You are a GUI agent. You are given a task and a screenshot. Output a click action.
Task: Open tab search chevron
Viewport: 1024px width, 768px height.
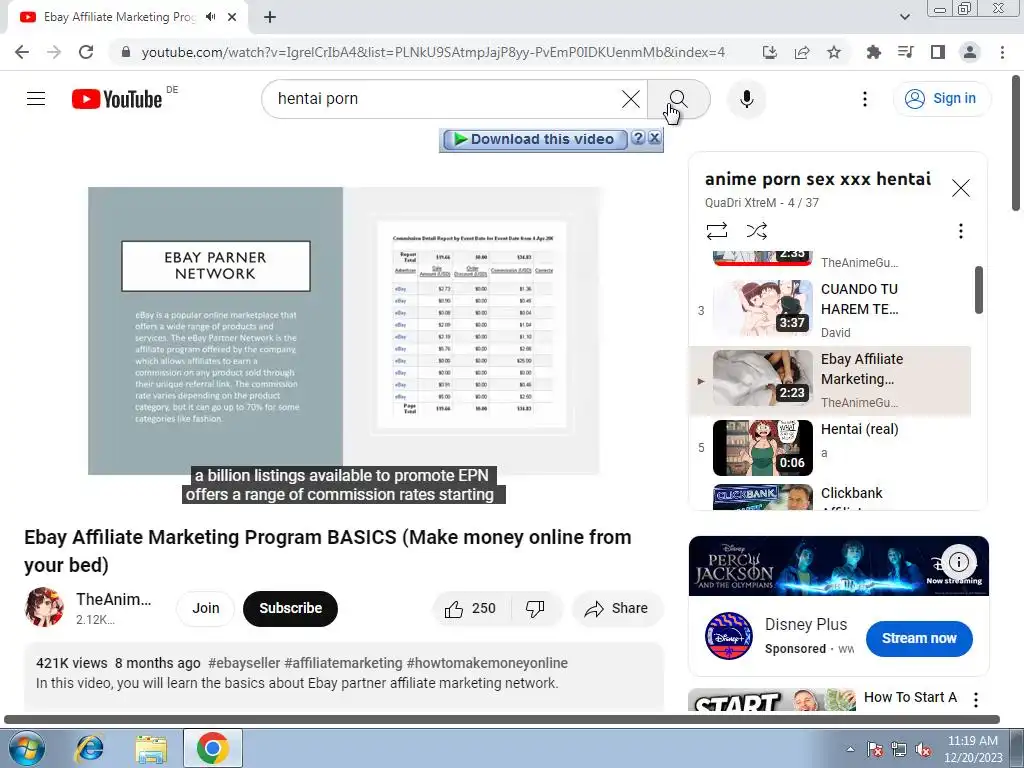point(904,17)
